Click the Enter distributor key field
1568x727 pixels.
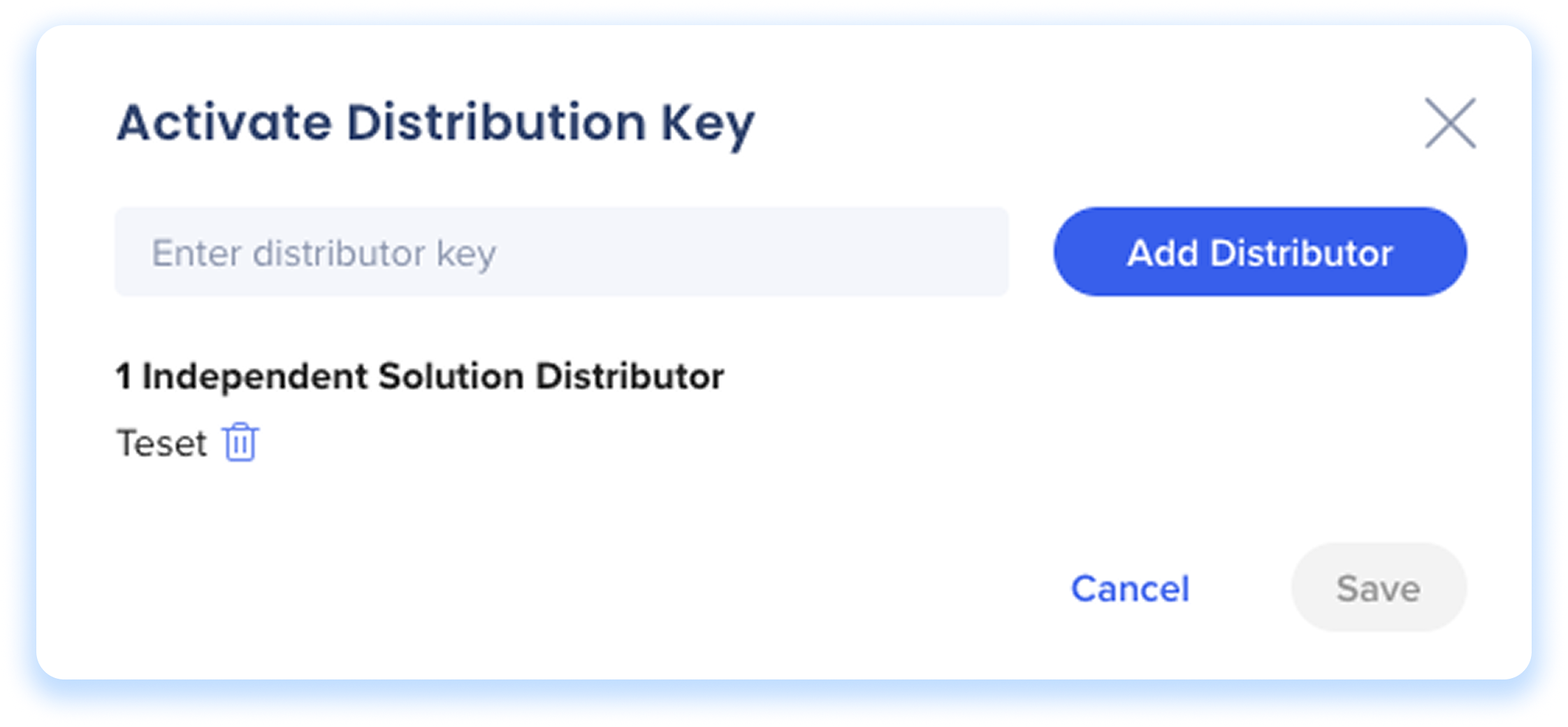(x=561, y=252)
